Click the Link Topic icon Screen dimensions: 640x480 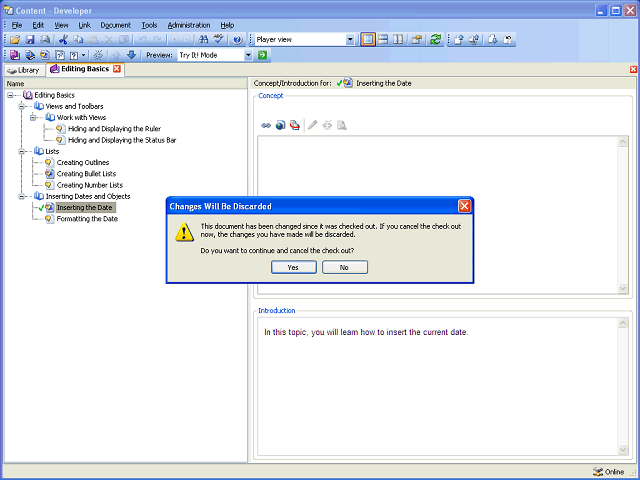[x=44, y=55]
